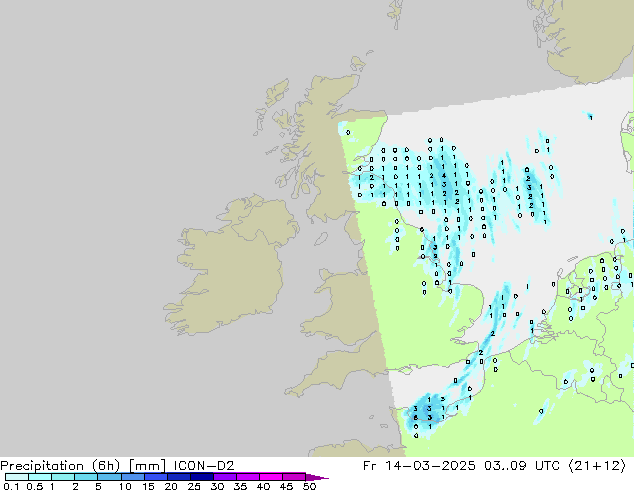Click the '03..09 UTC' time range text
This screenshot has width=634, height=490.
coord(522,466)
